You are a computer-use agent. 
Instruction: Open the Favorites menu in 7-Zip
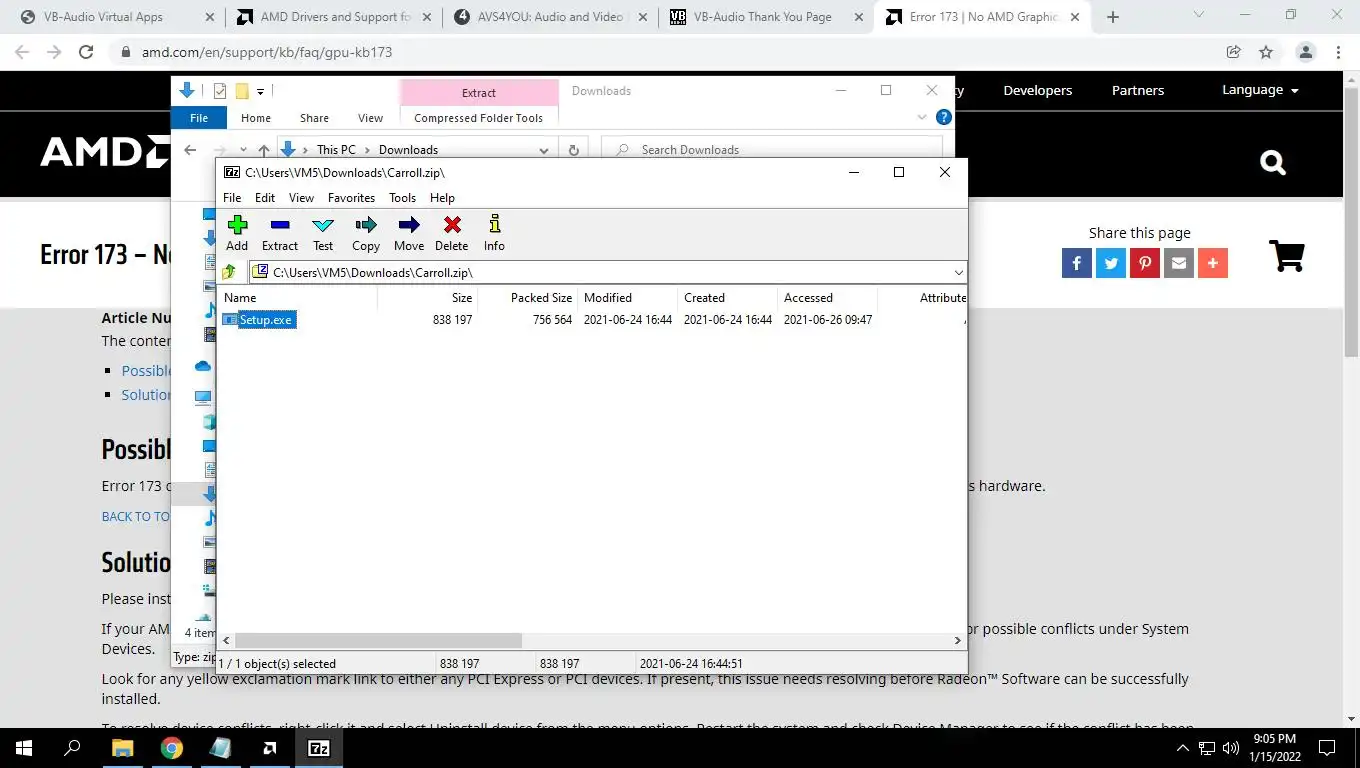[x=352, y=198]
